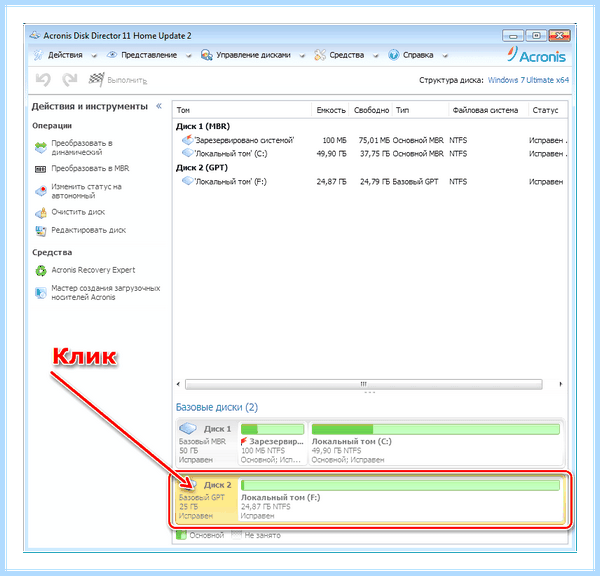
Task: Open the Представление dropdown arrow
Action: tap(189, 56)
